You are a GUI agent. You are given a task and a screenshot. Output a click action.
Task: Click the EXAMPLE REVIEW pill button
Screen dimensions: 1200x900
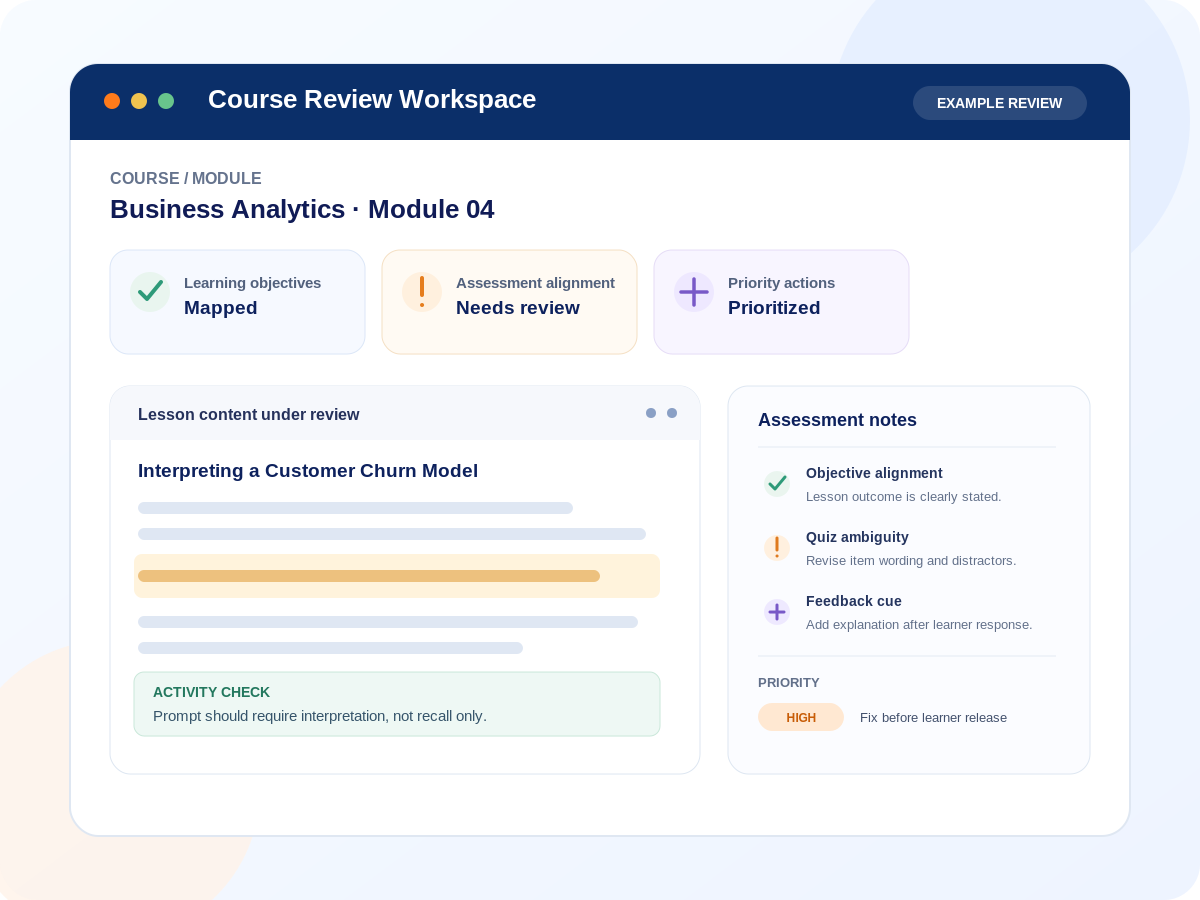click(1000, 103)
